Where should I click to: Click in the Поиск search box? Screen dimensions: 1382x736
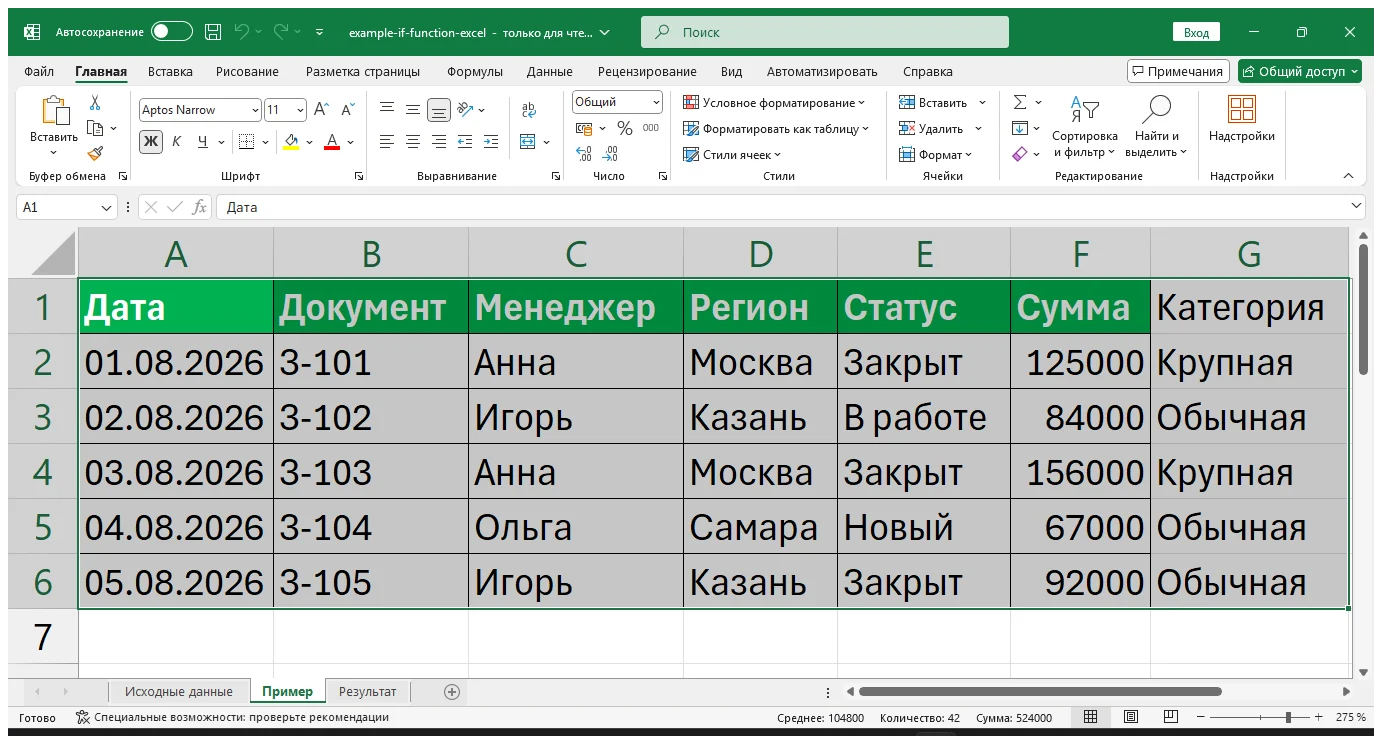coord(825,32)
